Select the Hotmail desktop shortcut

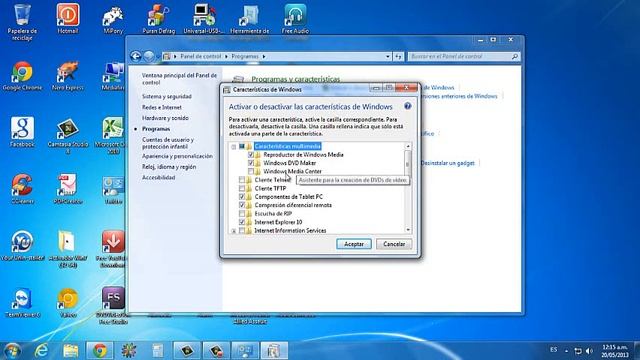(x=68, y=19)
